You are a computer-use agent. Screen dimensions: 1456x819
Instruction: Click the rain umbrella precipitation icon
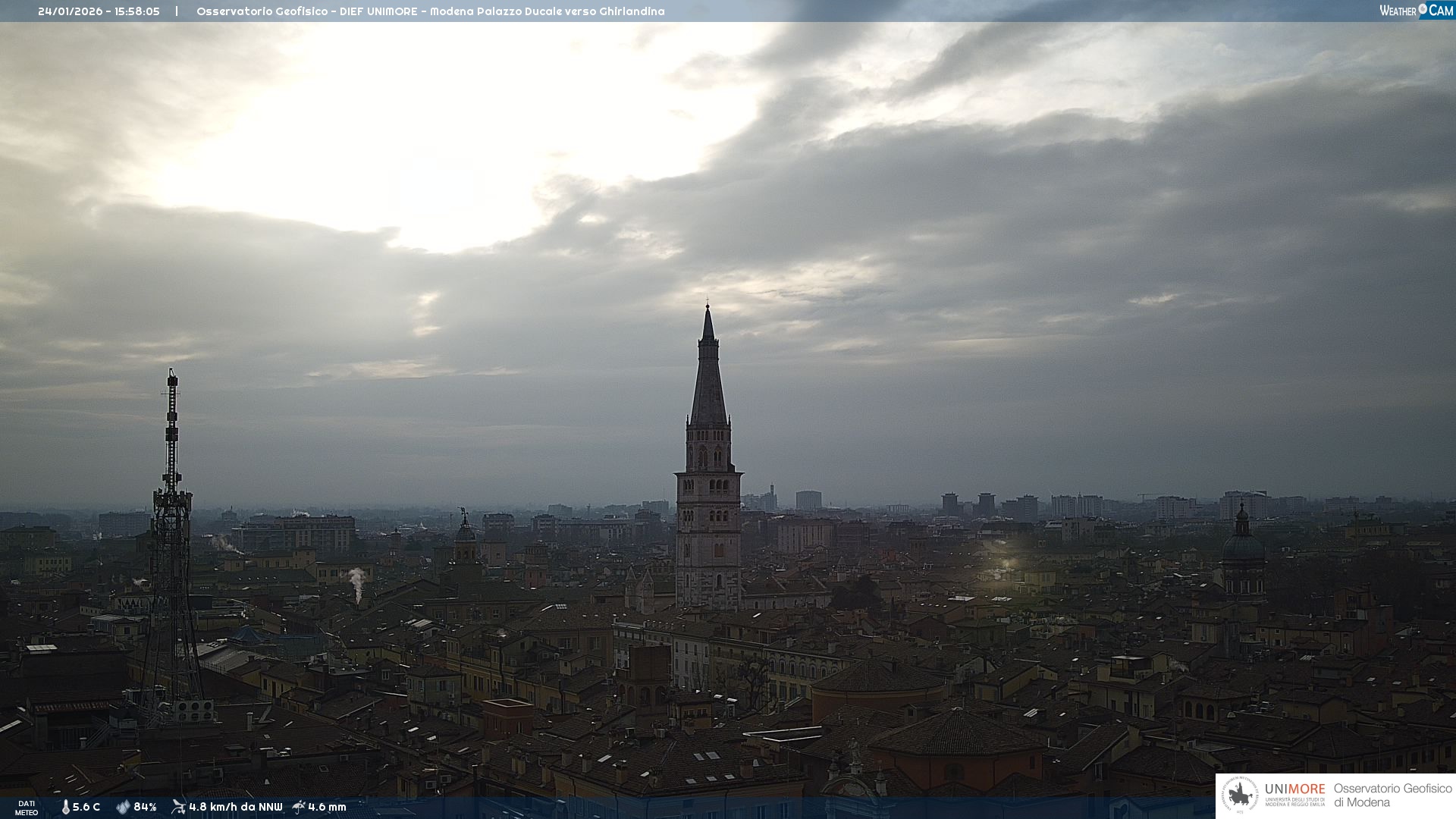pyautogui.click(x=299, y=807)
